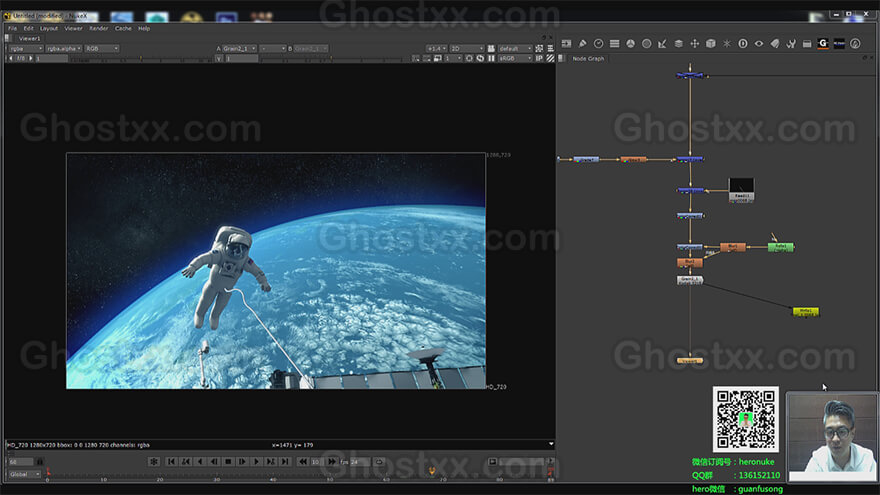Open the File menu
This screenshot has height=495, width=880.
pyautogui.click(x=12, y=28)
